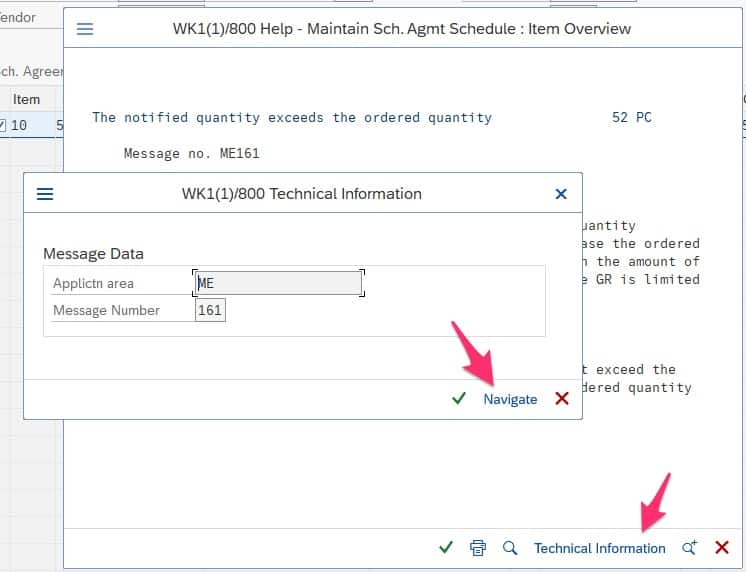Viewport: 746px width, 572px height.
Task: Open Technical Information from Help footer
Action: 599,548
